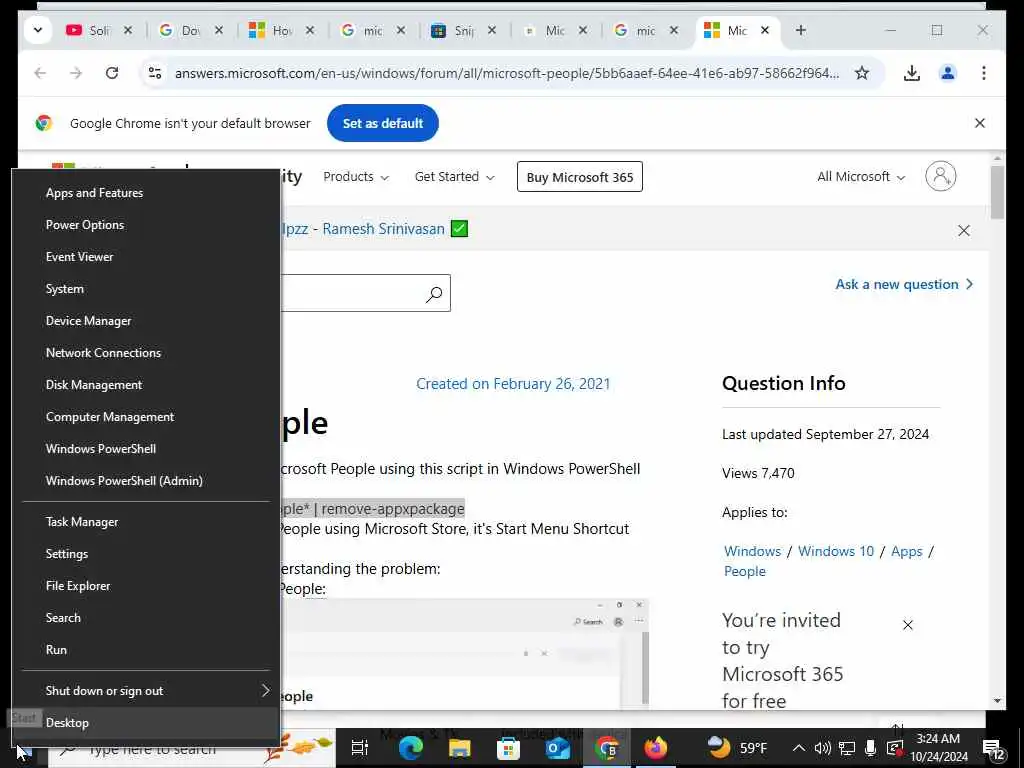Expand the Get Started dropdown

(455, 176)
